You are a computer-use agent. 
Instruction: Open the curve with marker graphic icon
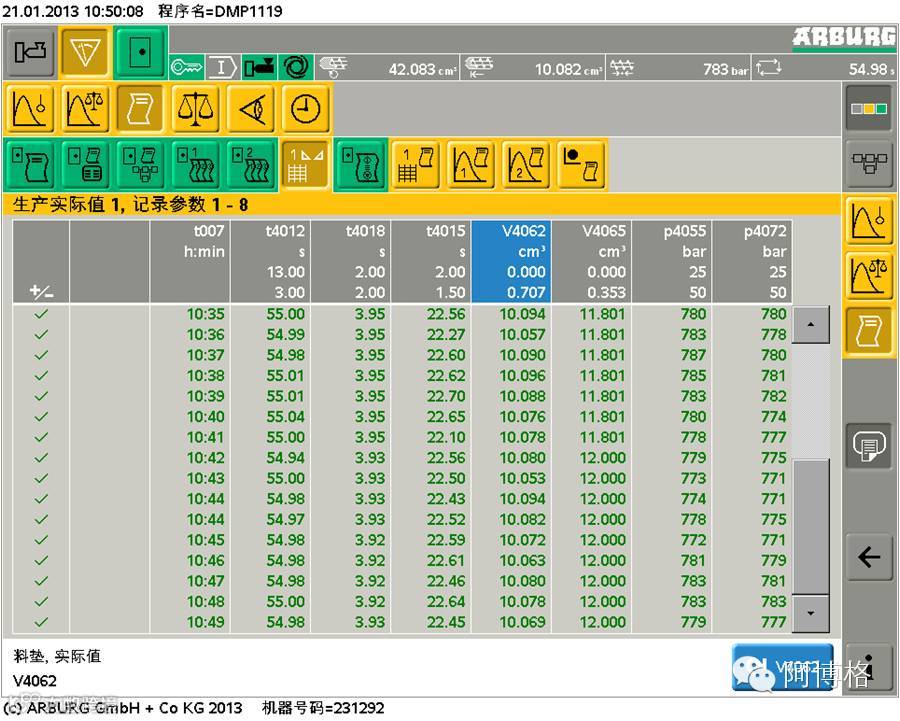pyautogui.click(x=30, y=108)
